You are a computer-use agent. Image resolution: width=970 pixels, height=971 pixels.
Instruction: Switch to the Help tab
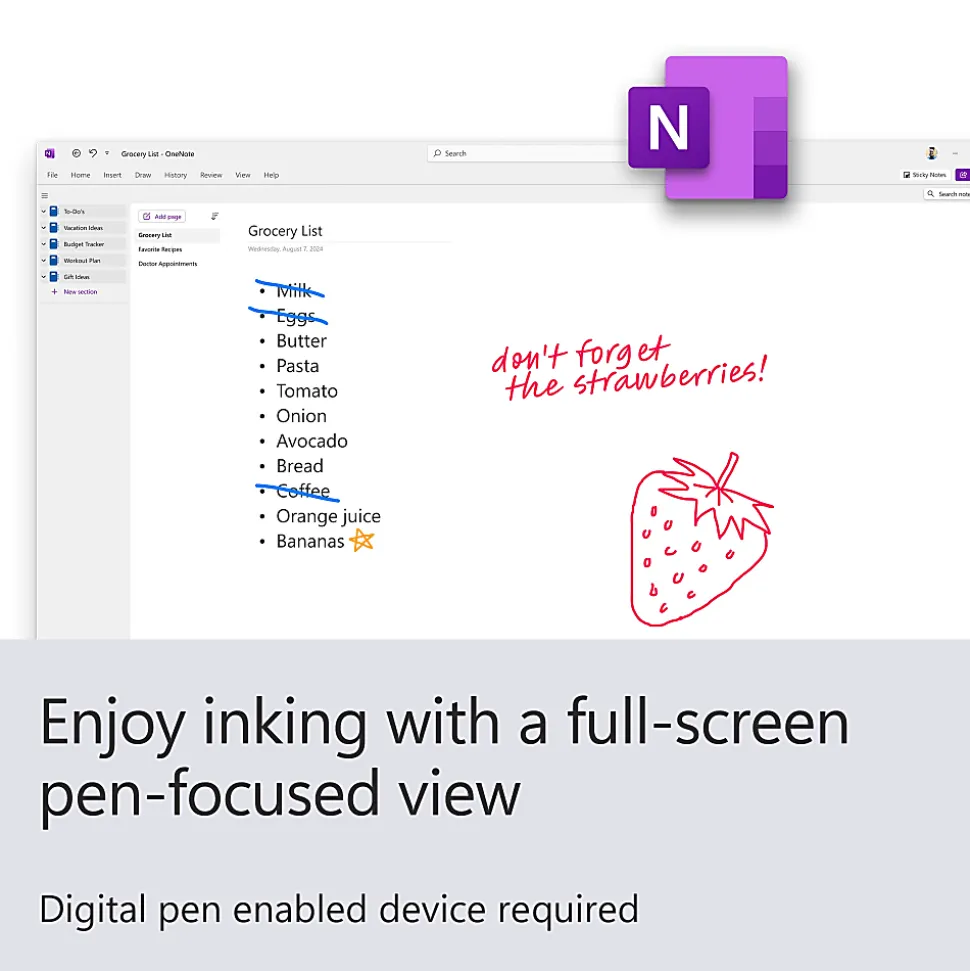(x=271, y=175)
